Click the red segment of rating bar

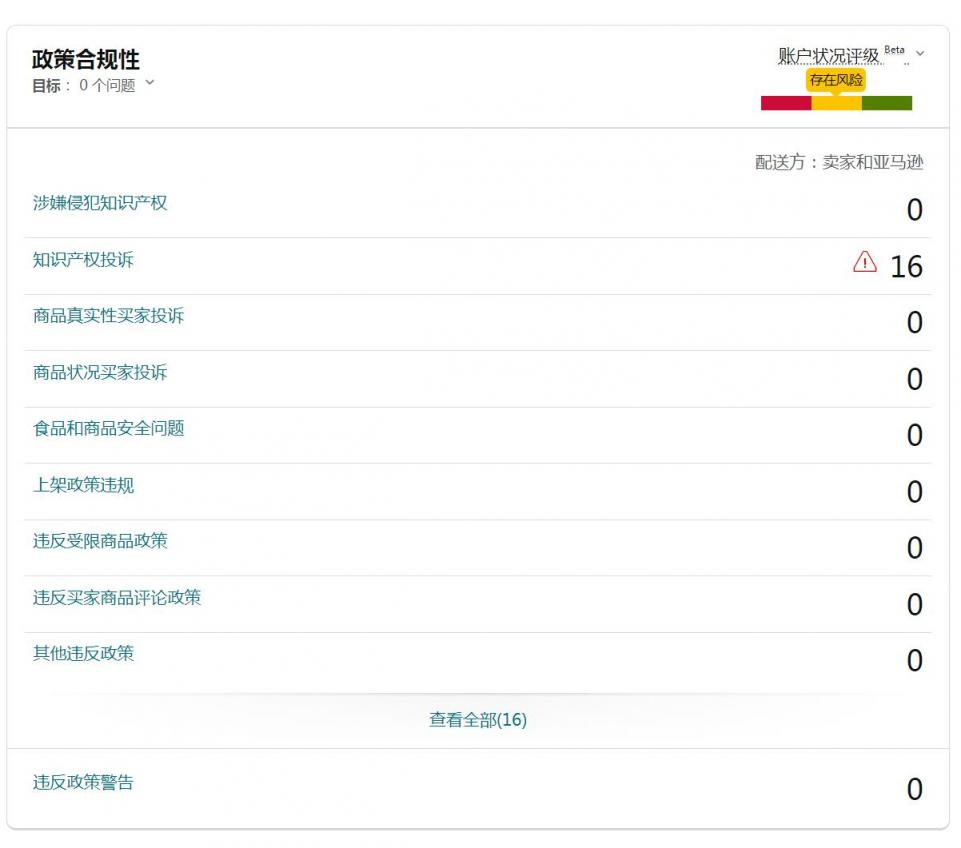tap(786, 103)
